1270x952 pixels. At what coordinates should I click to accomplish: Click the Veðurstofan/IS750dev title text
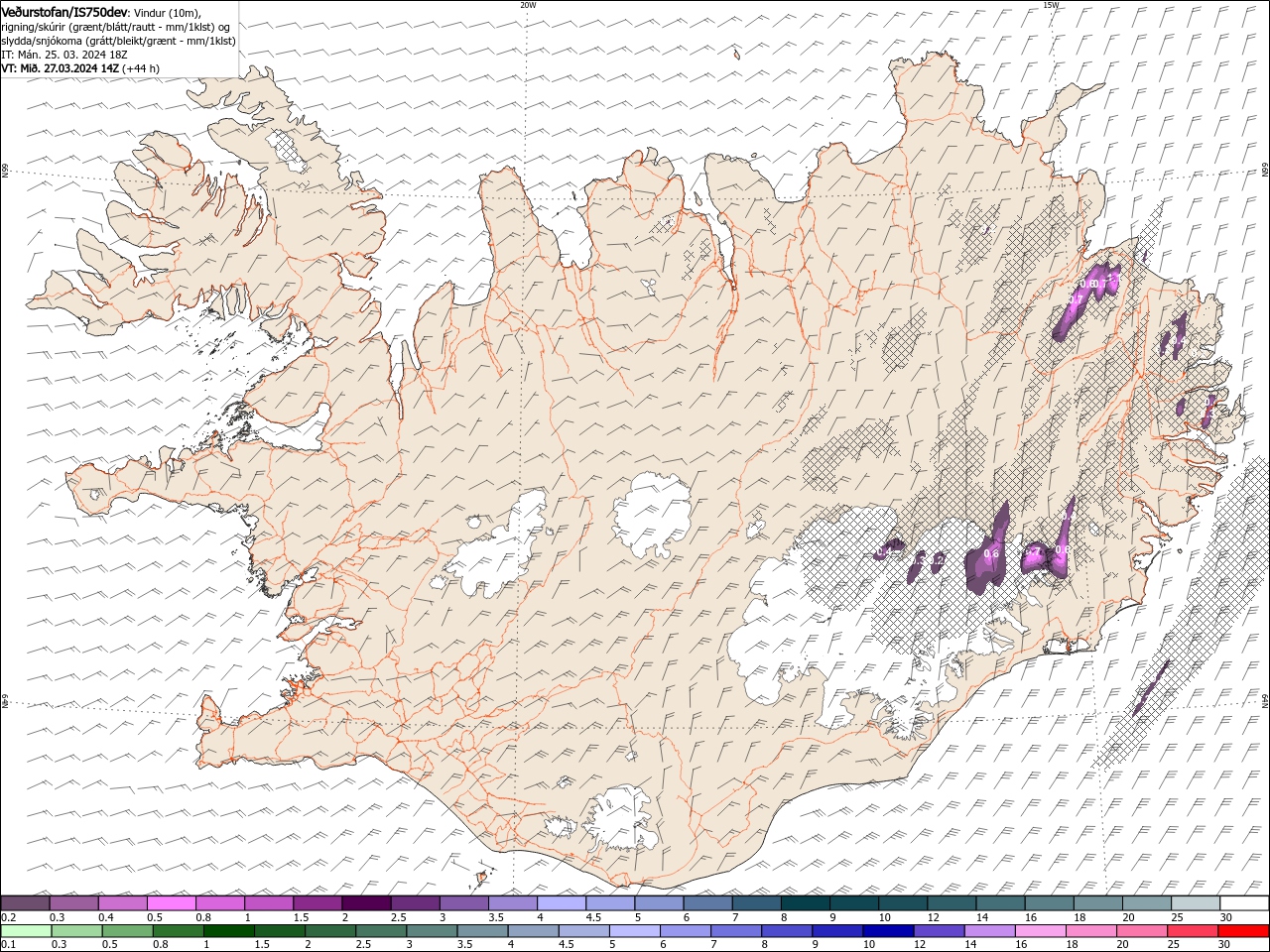pos(64,12)
